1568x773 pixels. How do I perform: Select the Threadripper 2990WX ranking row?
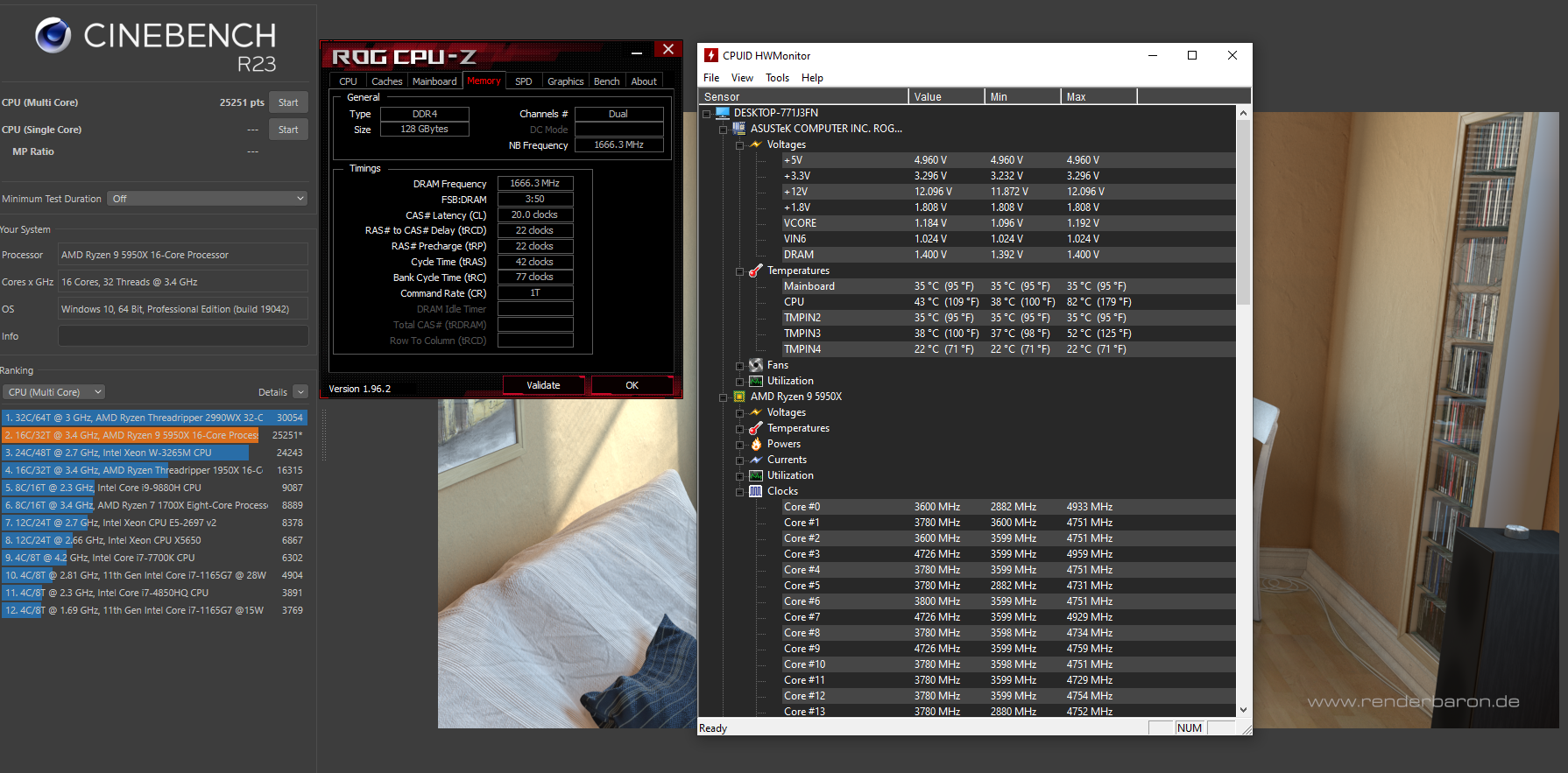point(154,418)
